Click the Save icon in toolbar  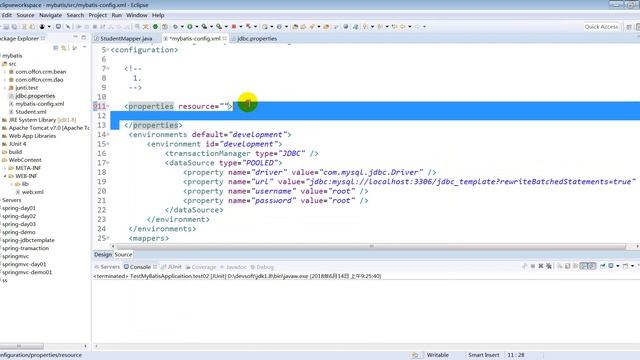tap(6, 27)
